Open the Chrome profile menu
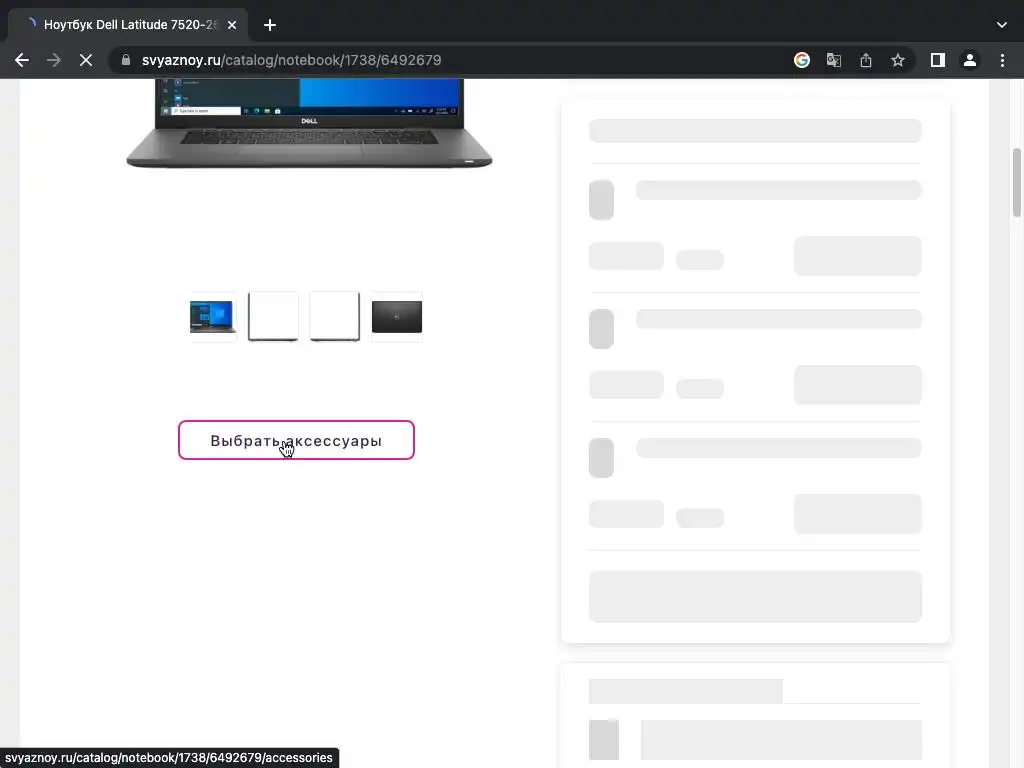Screen dimensions: 1024x768 970,60
